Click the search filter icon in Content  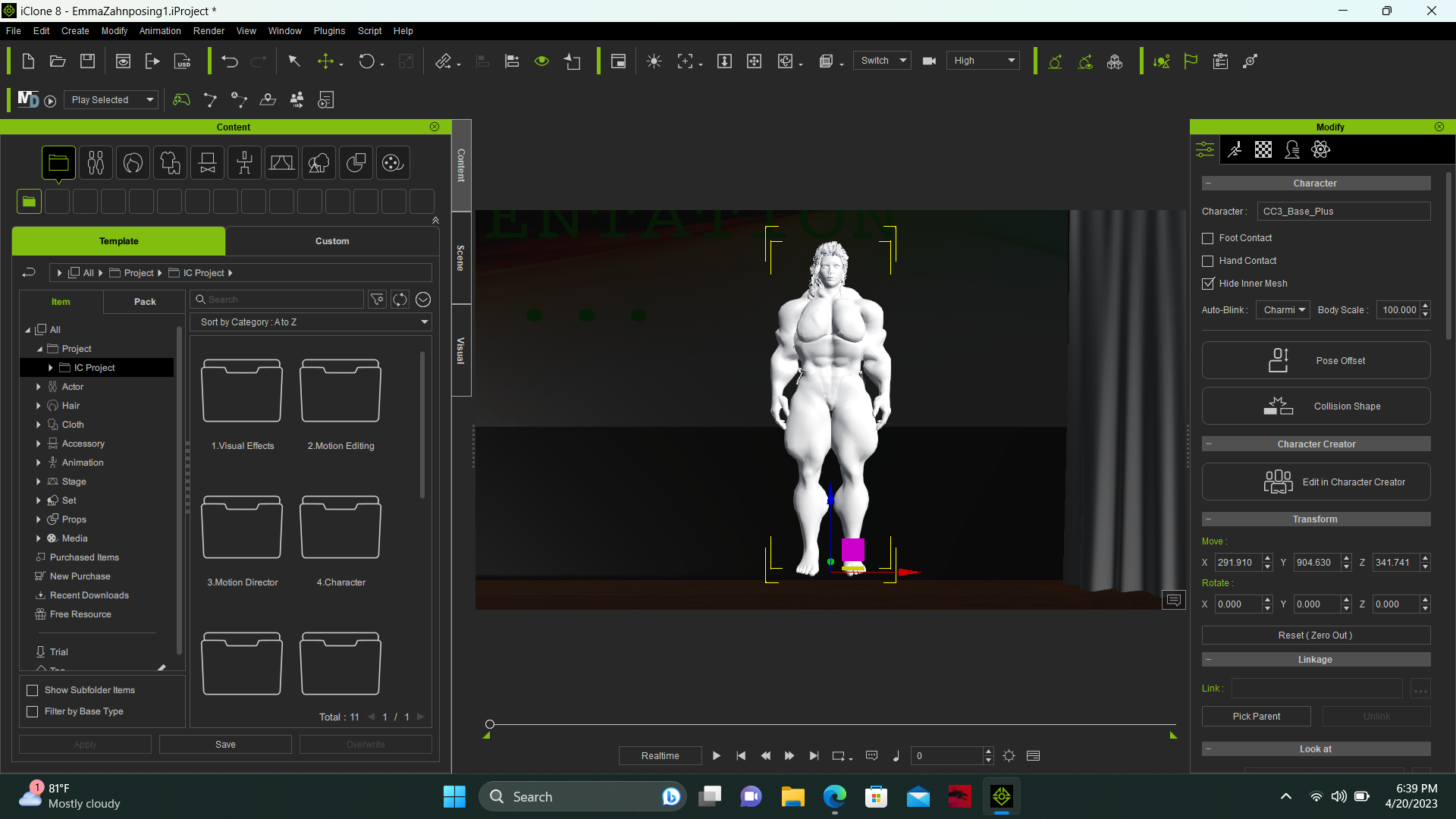click(x=377, y=300)
